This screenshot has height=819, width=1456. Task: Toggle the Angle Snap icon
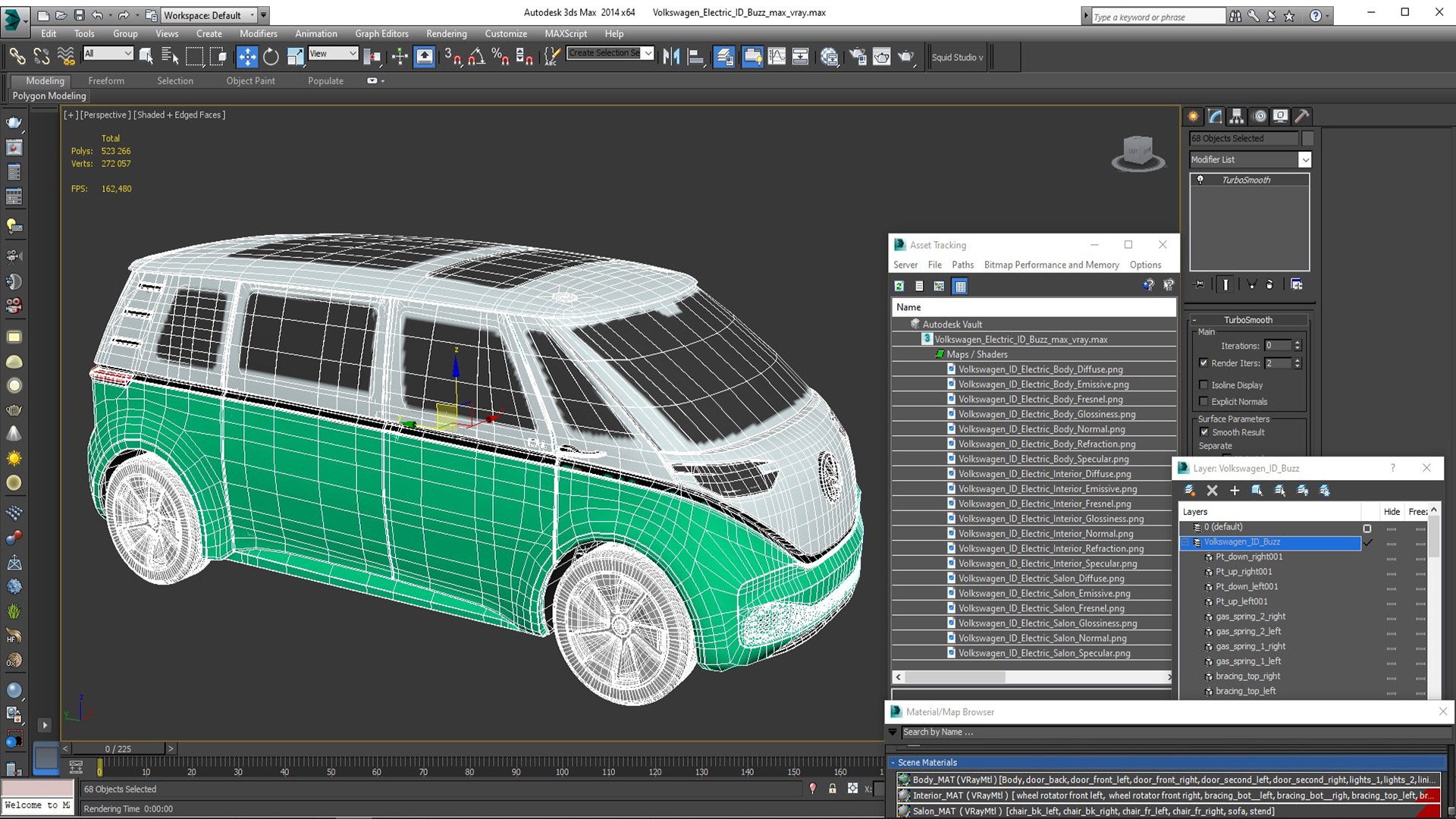476,56
